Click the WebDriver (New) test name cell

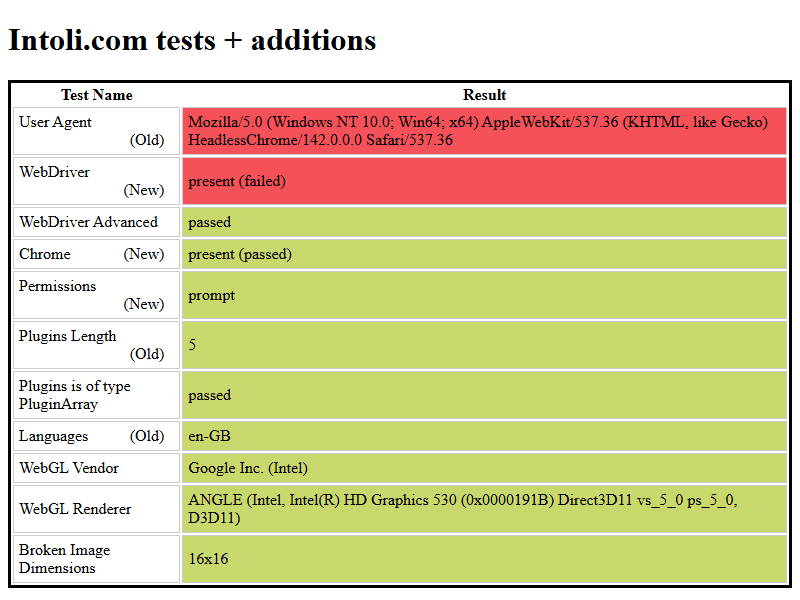tap(96, 181)
